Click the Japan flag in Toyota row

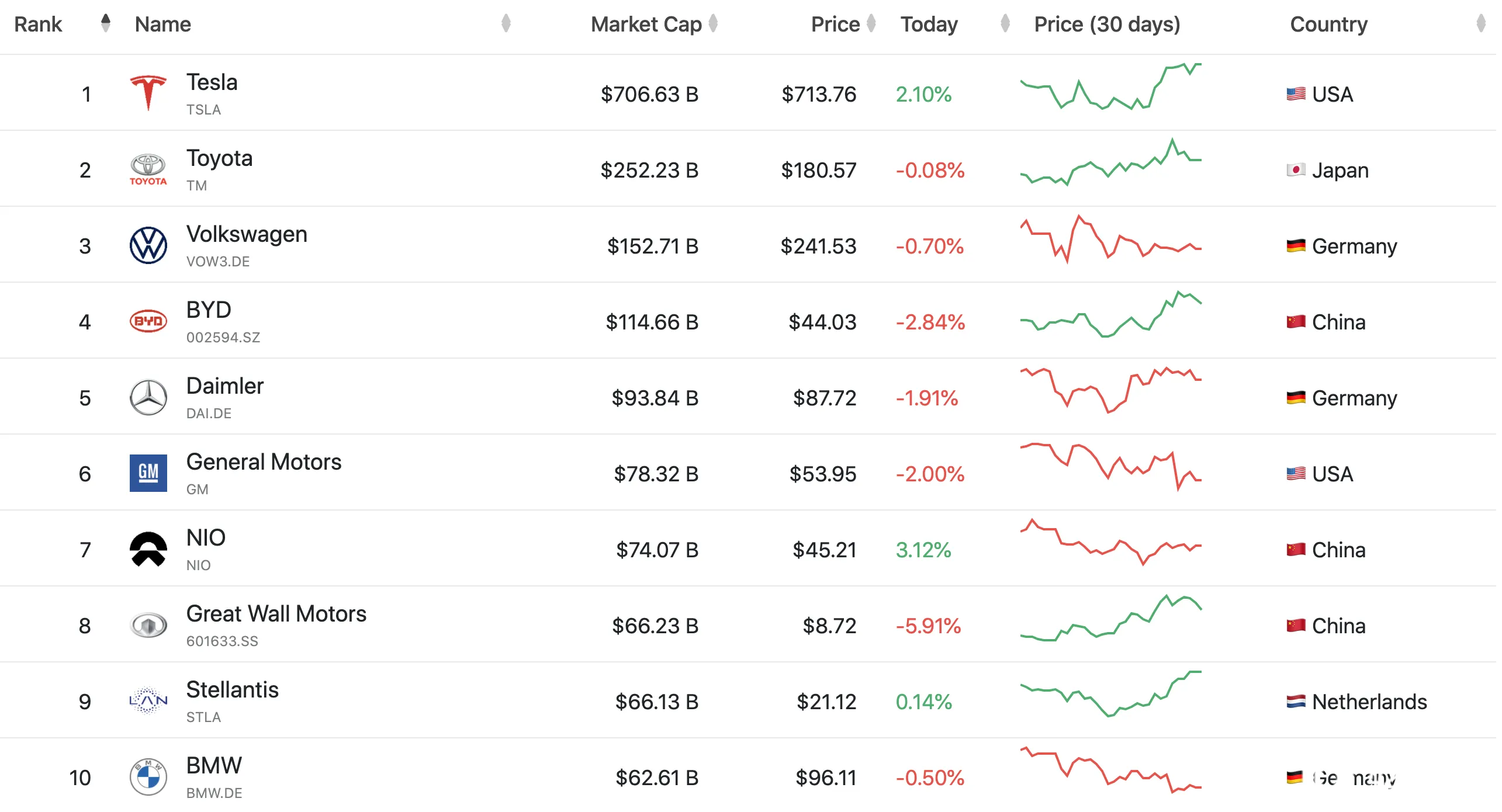click(1296, 170)
